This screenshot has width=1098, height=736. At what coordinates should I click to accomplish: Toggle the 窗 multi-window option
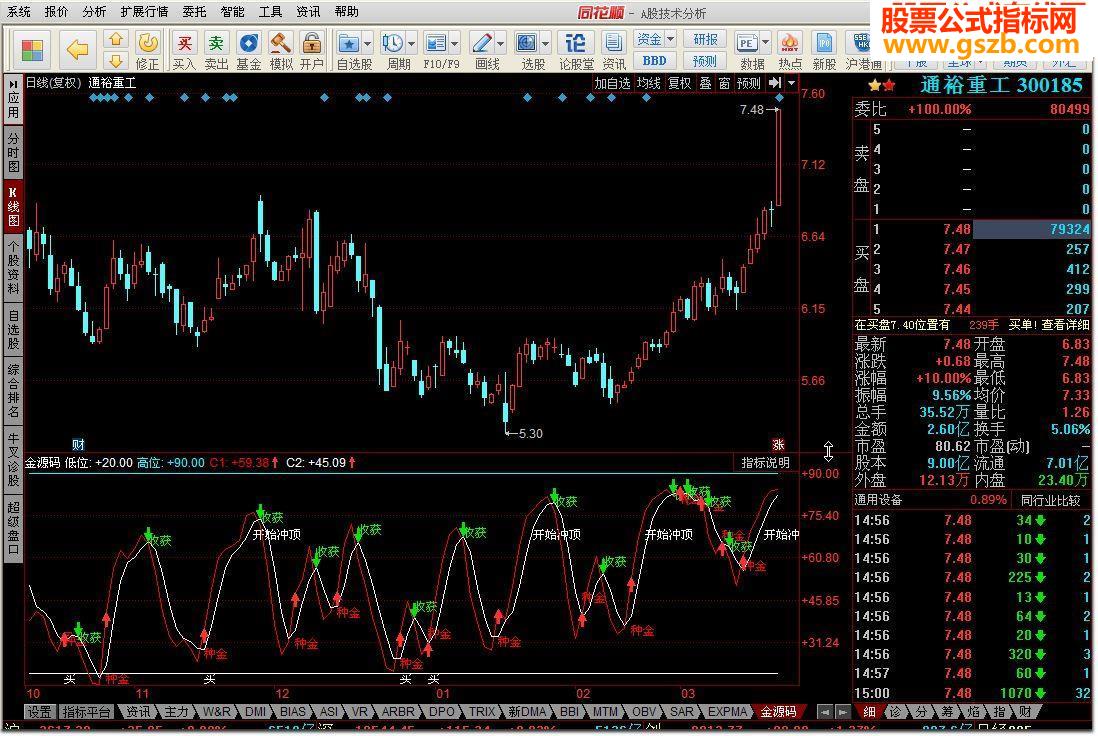[x=724, y=83]
